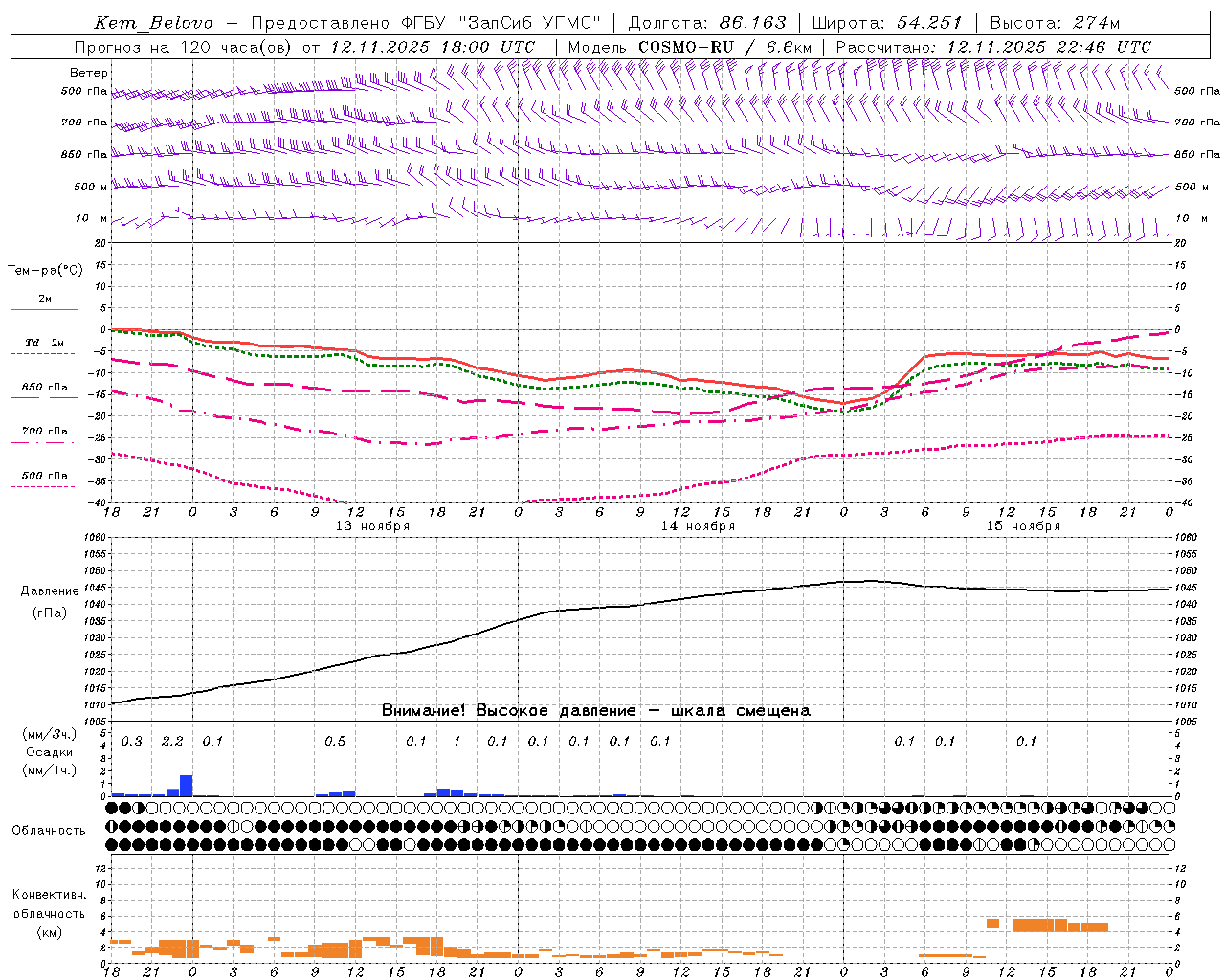Click the warning Внимание! Высокое давление – шкала смещена
Screen dimensions: 1225x980
(x=595, y=710)
